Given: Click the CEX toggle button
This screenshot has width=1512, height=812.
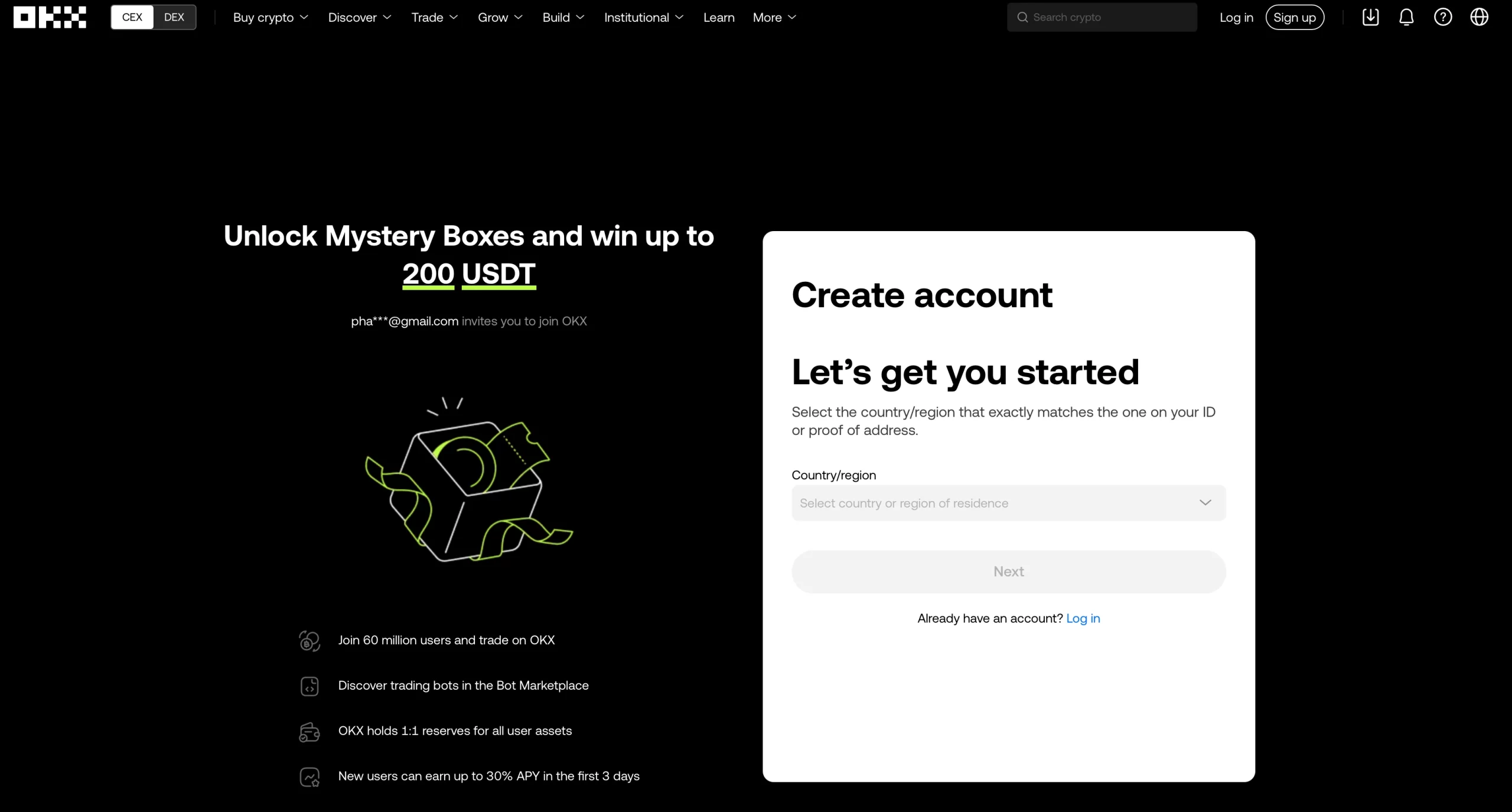Looking at the screenshot, I should coord(132,17).
